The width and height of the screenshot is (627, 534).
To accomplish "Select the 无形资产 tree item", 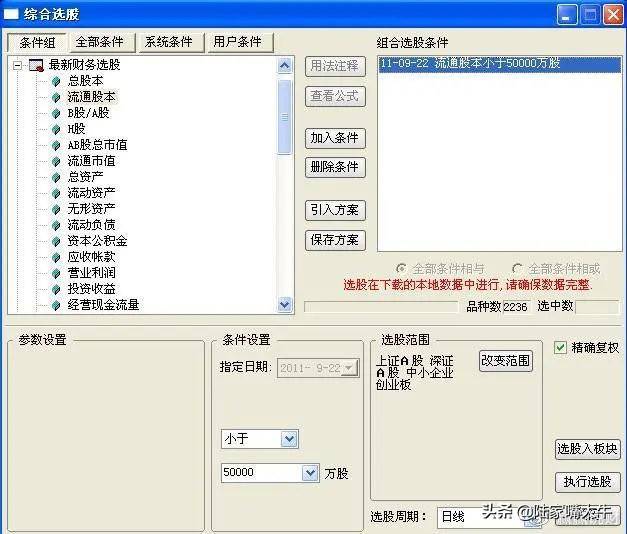I will (x=92, y=209).
